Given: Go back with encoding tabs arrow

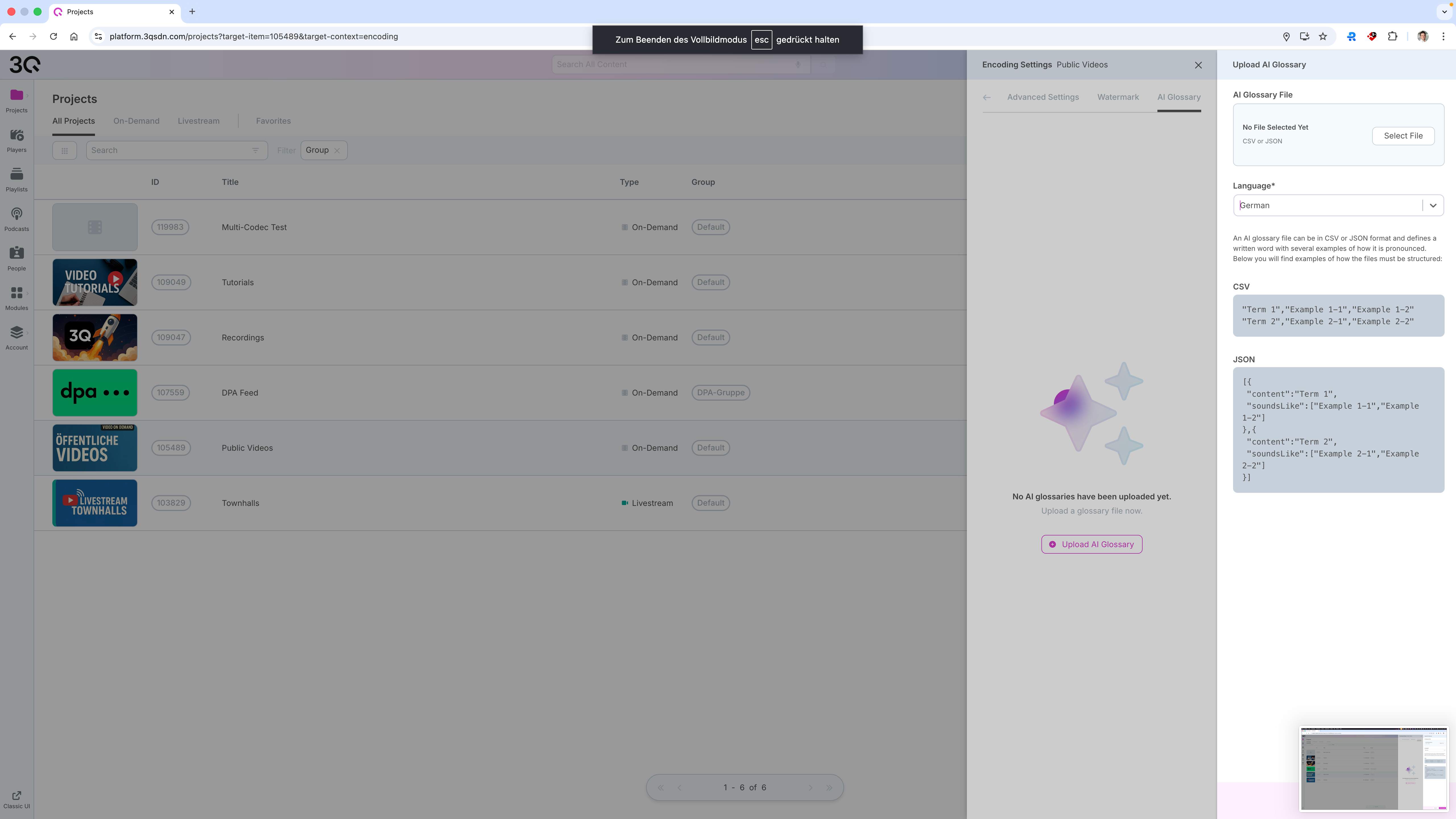Looking at the screenshot, I should pyautogui.click(x=986, y=97).
